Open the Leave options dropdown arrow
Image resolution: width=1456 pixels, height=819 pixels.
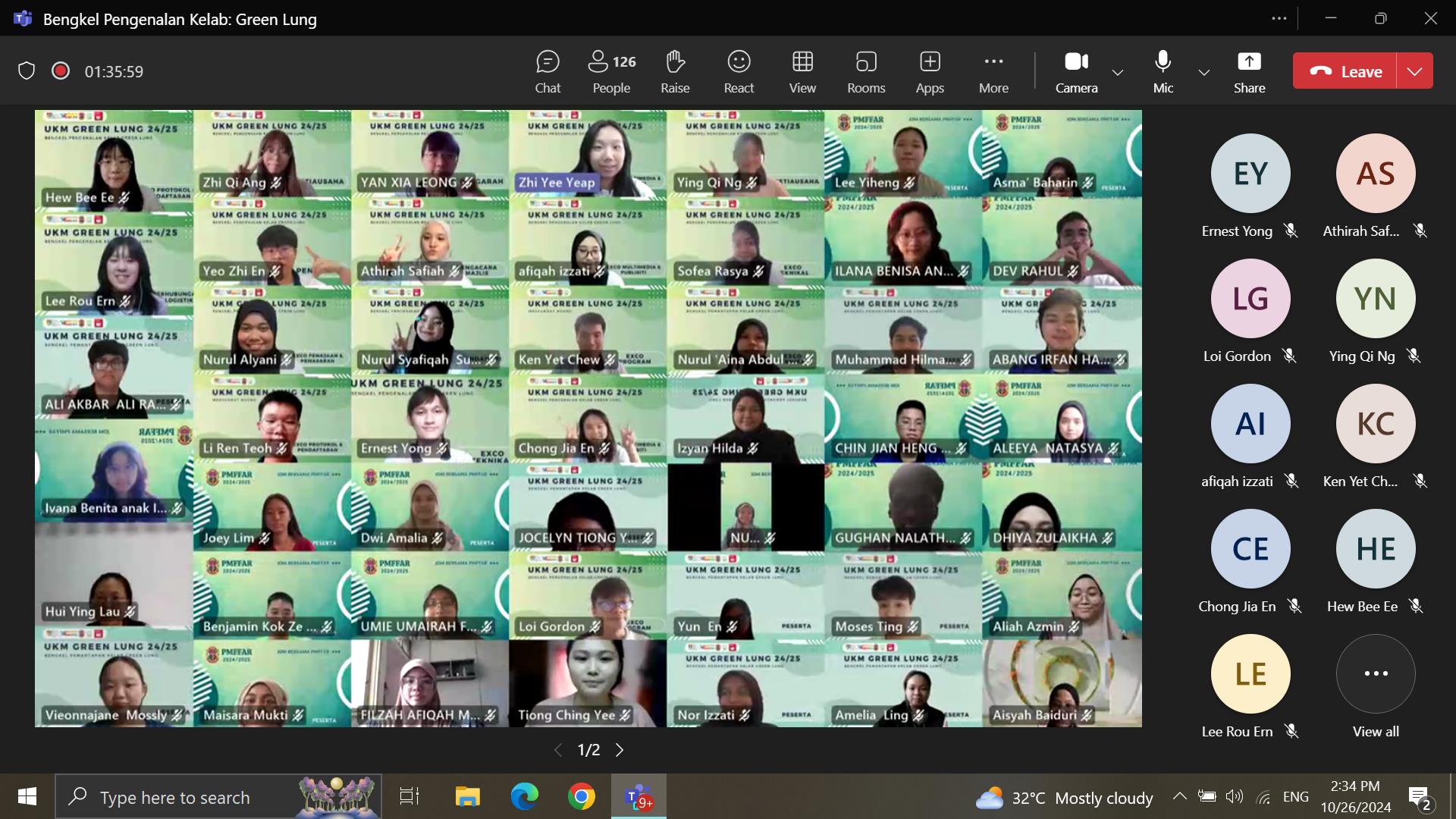(1414, 71)
